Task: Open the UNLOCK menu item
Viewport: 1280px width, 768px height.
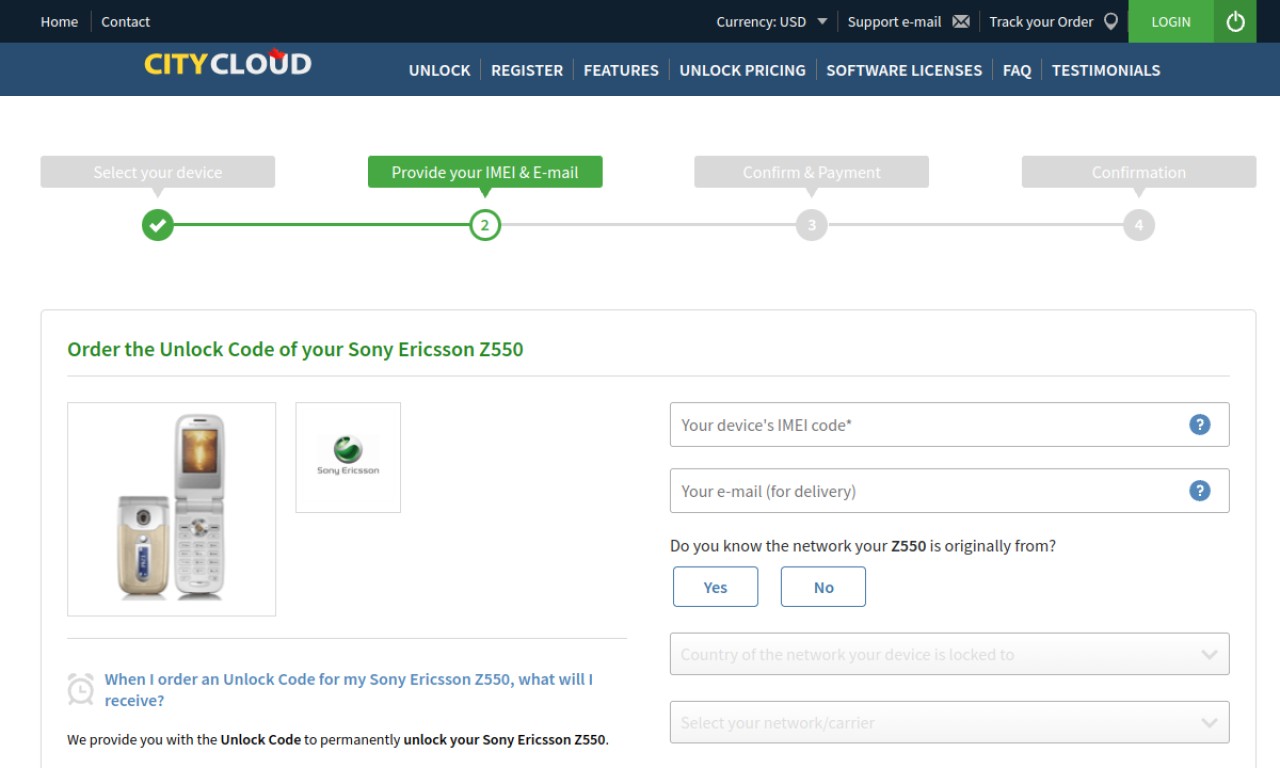Action: tap(439, 70)
